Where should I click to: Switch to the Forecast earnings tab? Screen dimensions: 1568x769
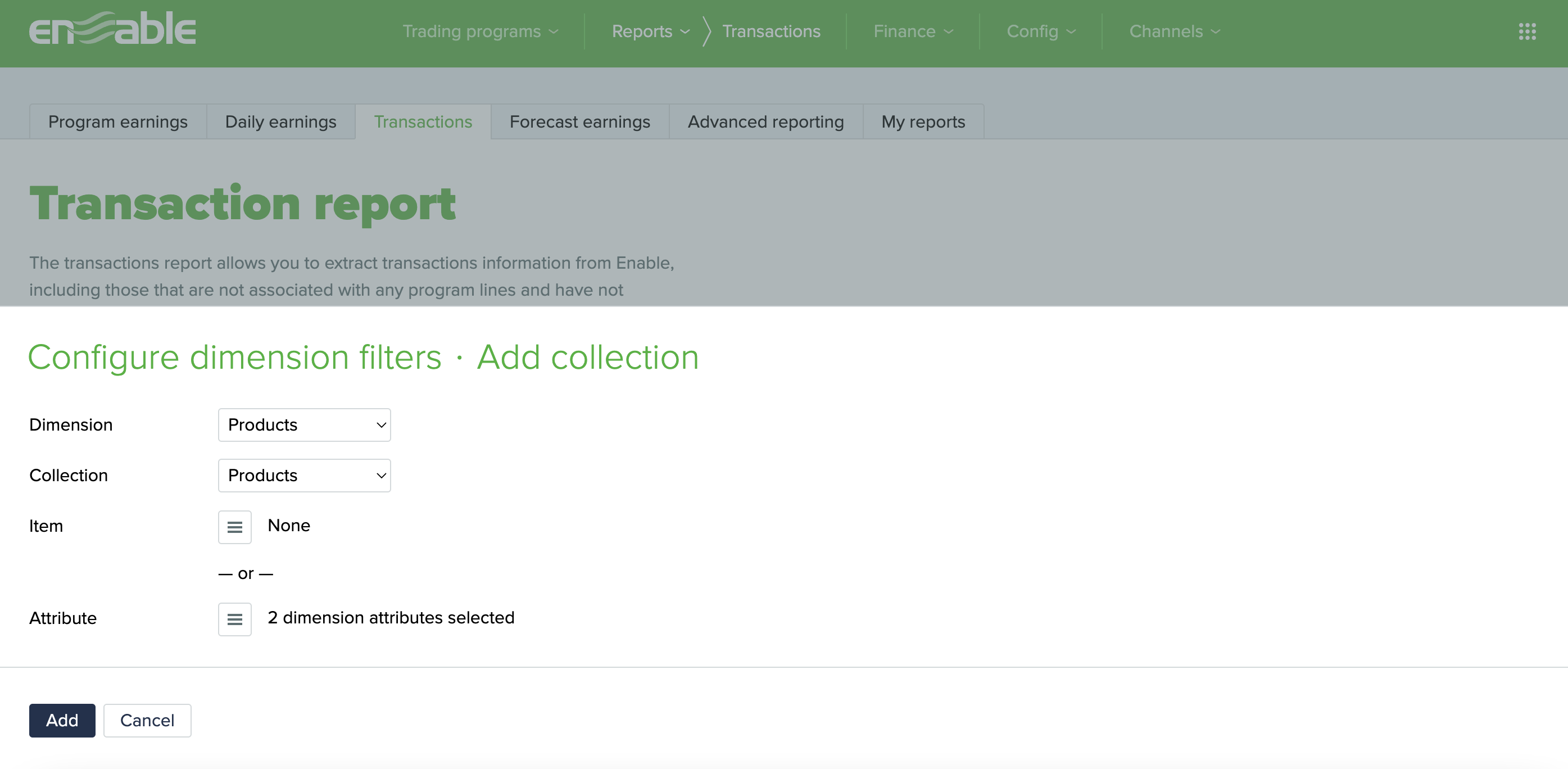(580, 122)
